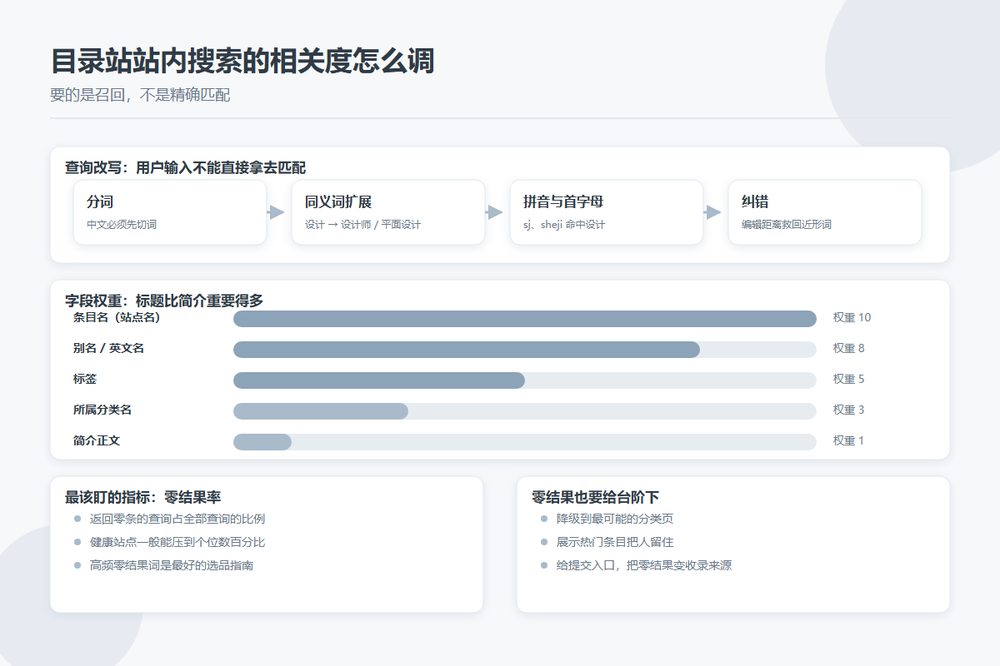1000x666 pixels.
Task: Click the arrow between 拼音与首字母 and 纠错
Action: point(713,212)
